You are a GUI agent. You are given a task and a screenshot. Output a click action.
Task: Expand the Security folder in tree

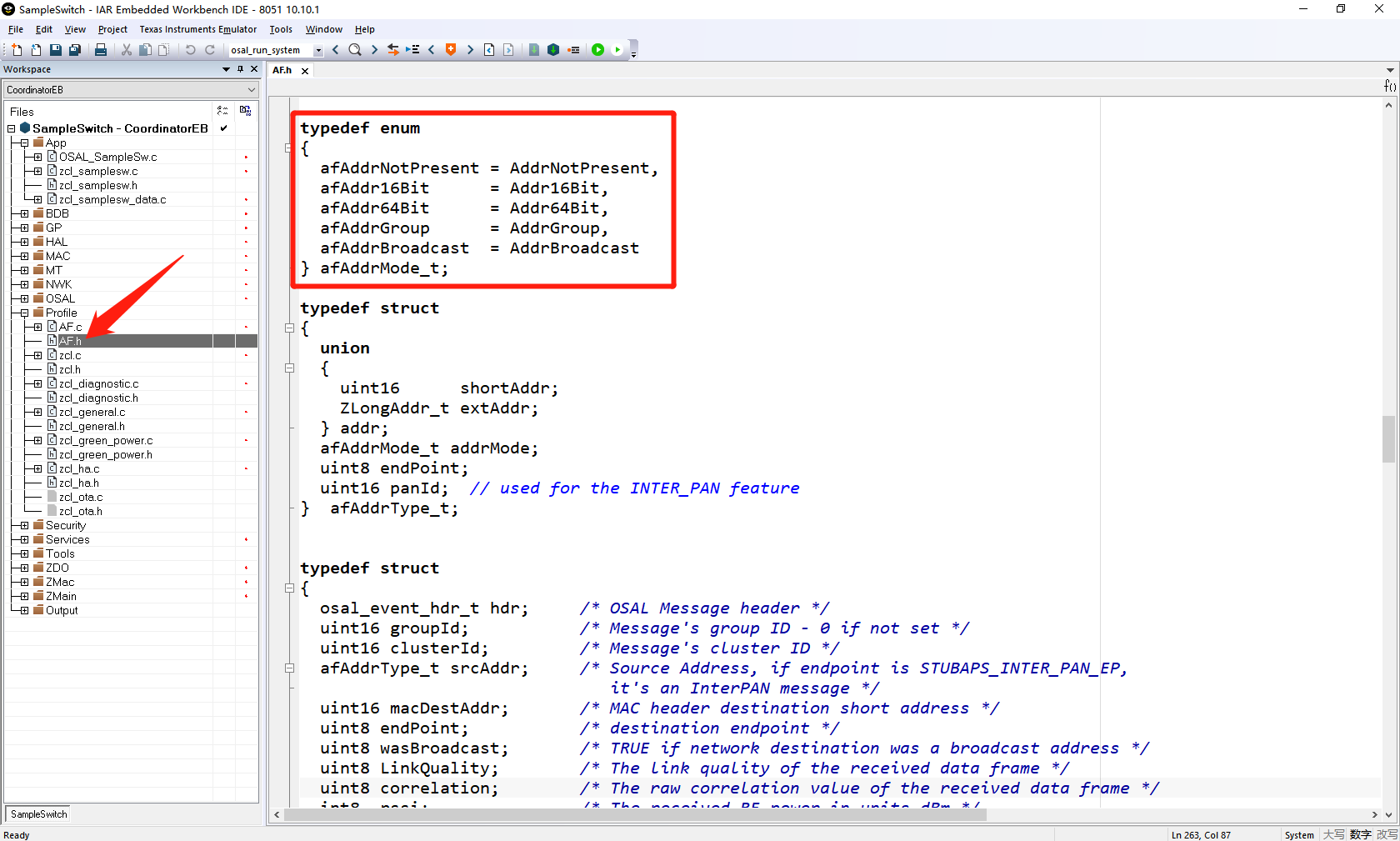25,525
